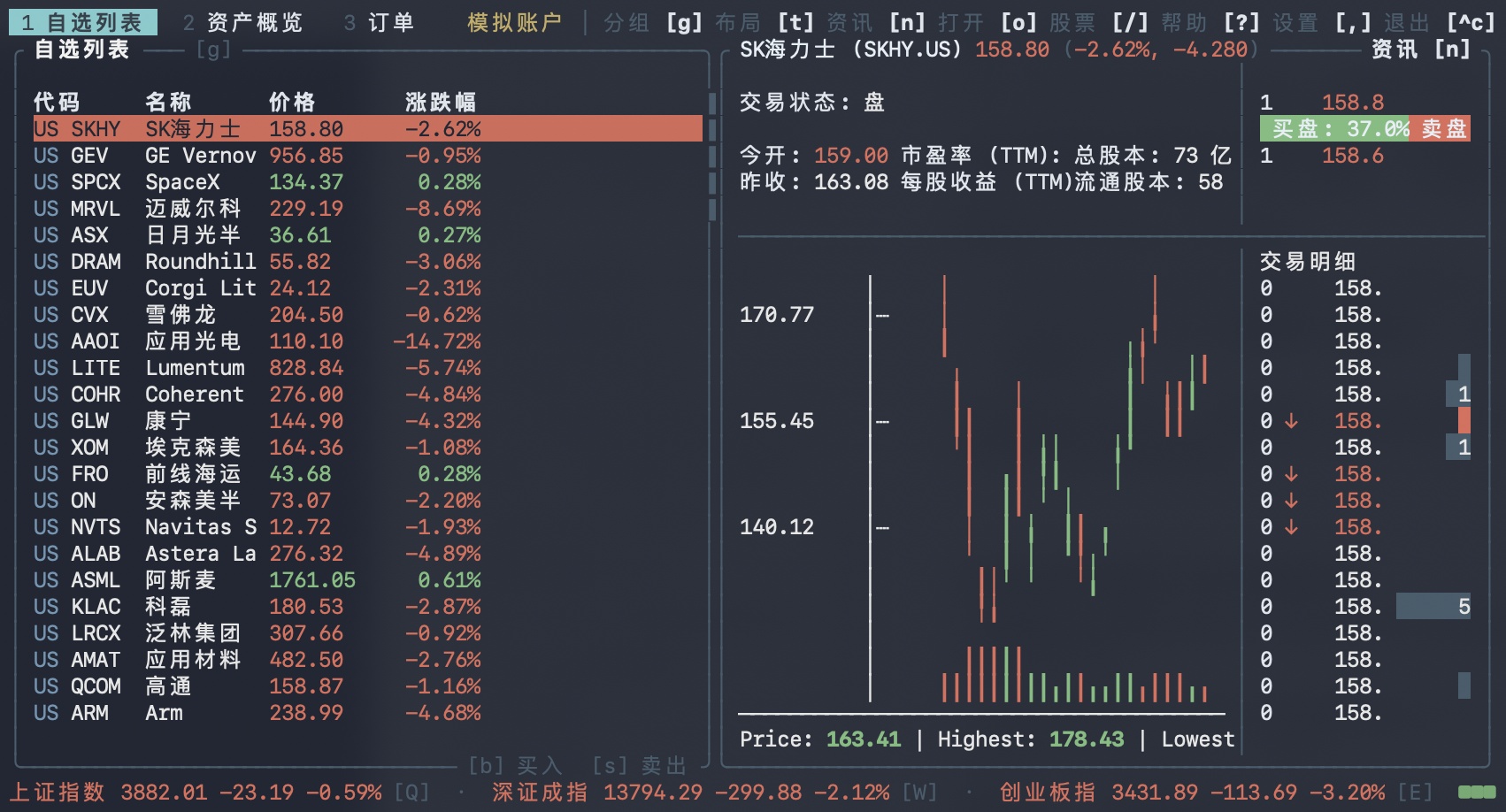Select the 模拟账户 account label
Viewport: 1506px width, 812px height.
point(514,22)
